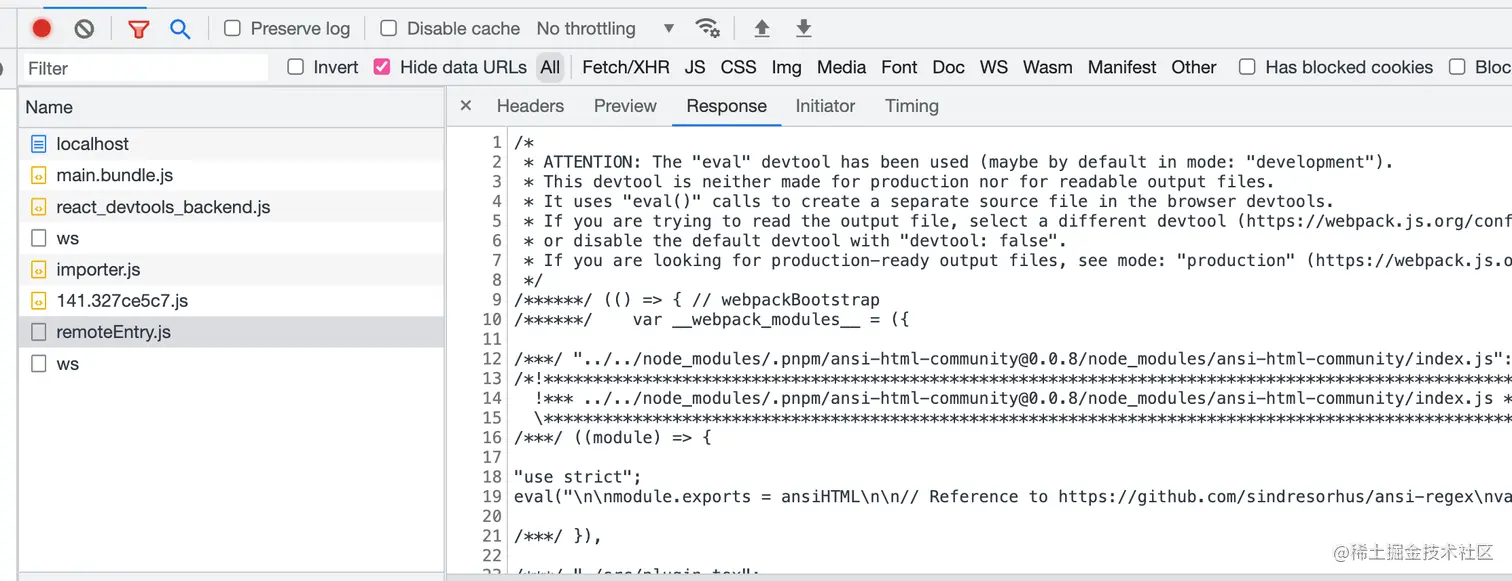Open network search magnifier
The height and width of the screenshot is (581, 1512).
click(180, 29)
